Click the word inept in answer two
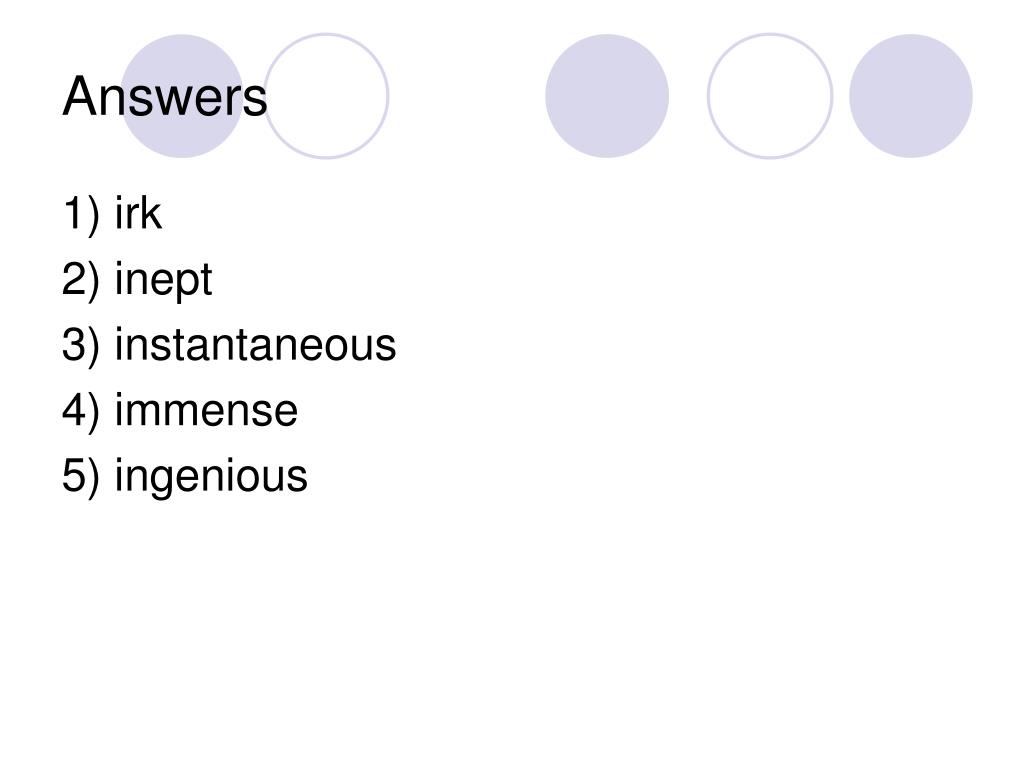The image size is (1024, 768). click(163, 280)
